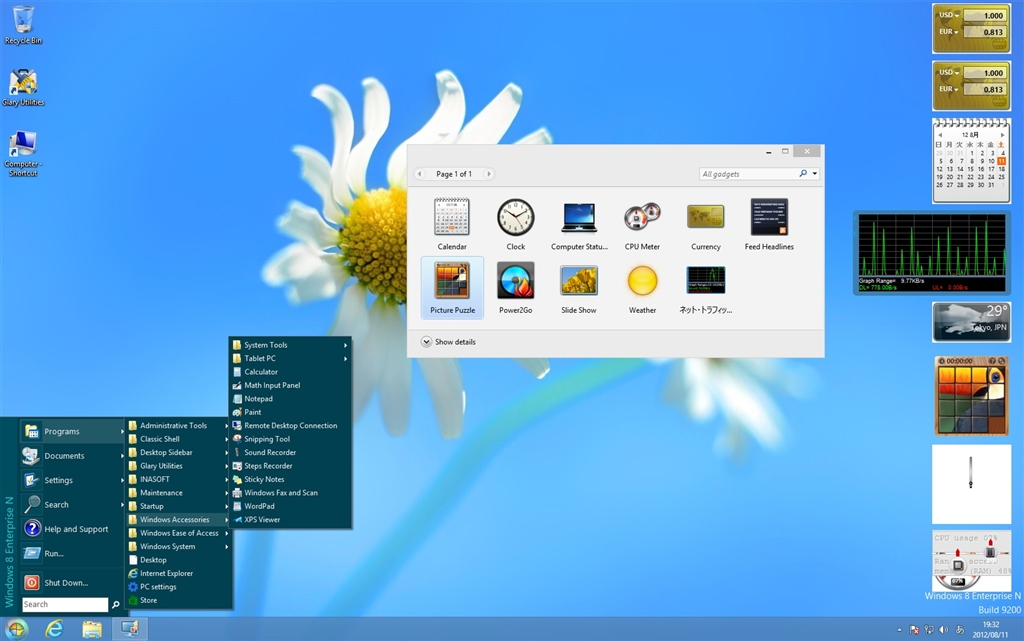1024x641 pixels.
Task: Open the Recycle Bin desktop icon
Action: click(23, 21)
